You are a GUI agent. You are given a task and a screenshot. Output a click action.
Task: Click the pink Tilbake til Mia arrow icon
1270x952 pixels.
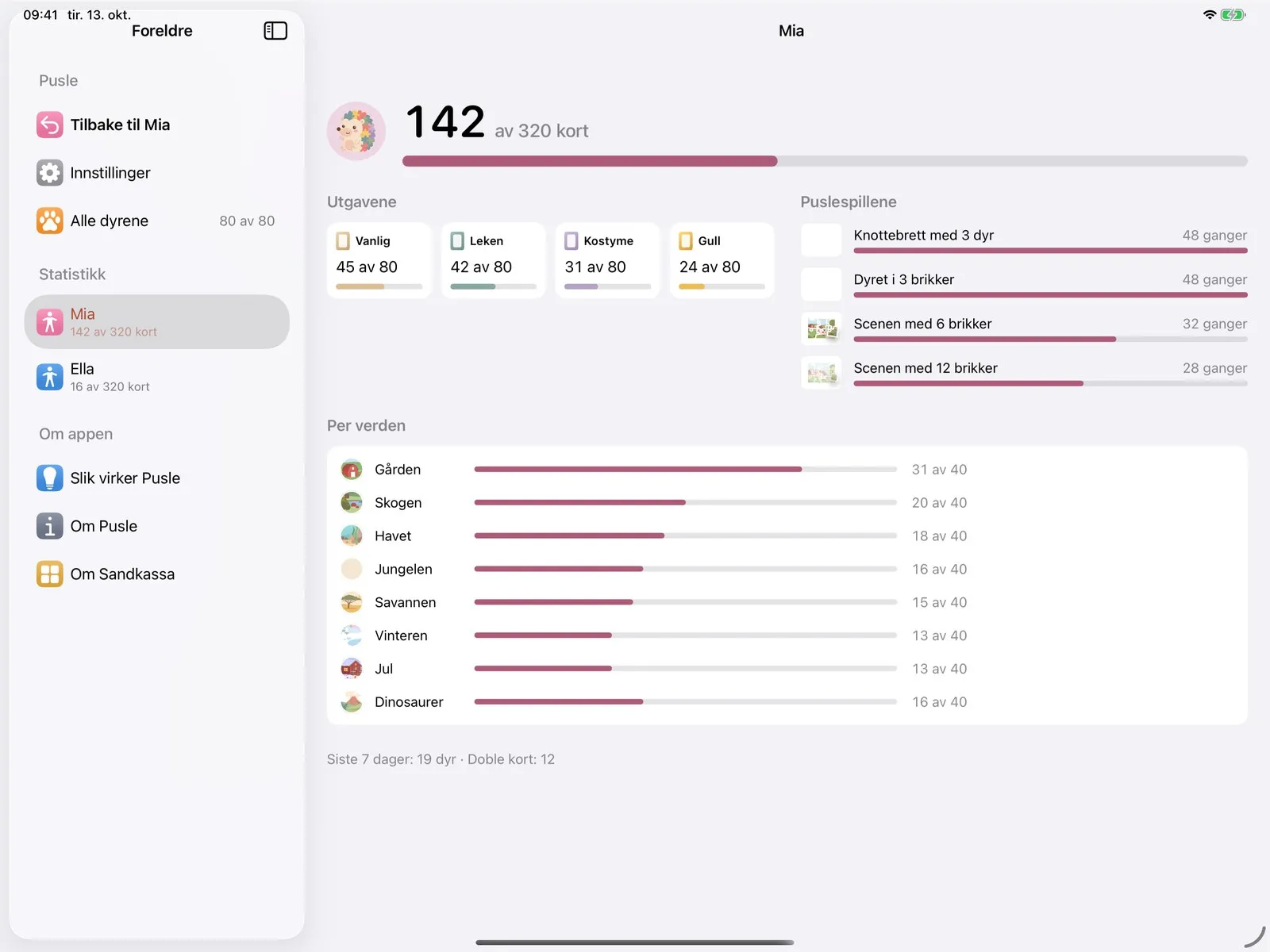50,125
